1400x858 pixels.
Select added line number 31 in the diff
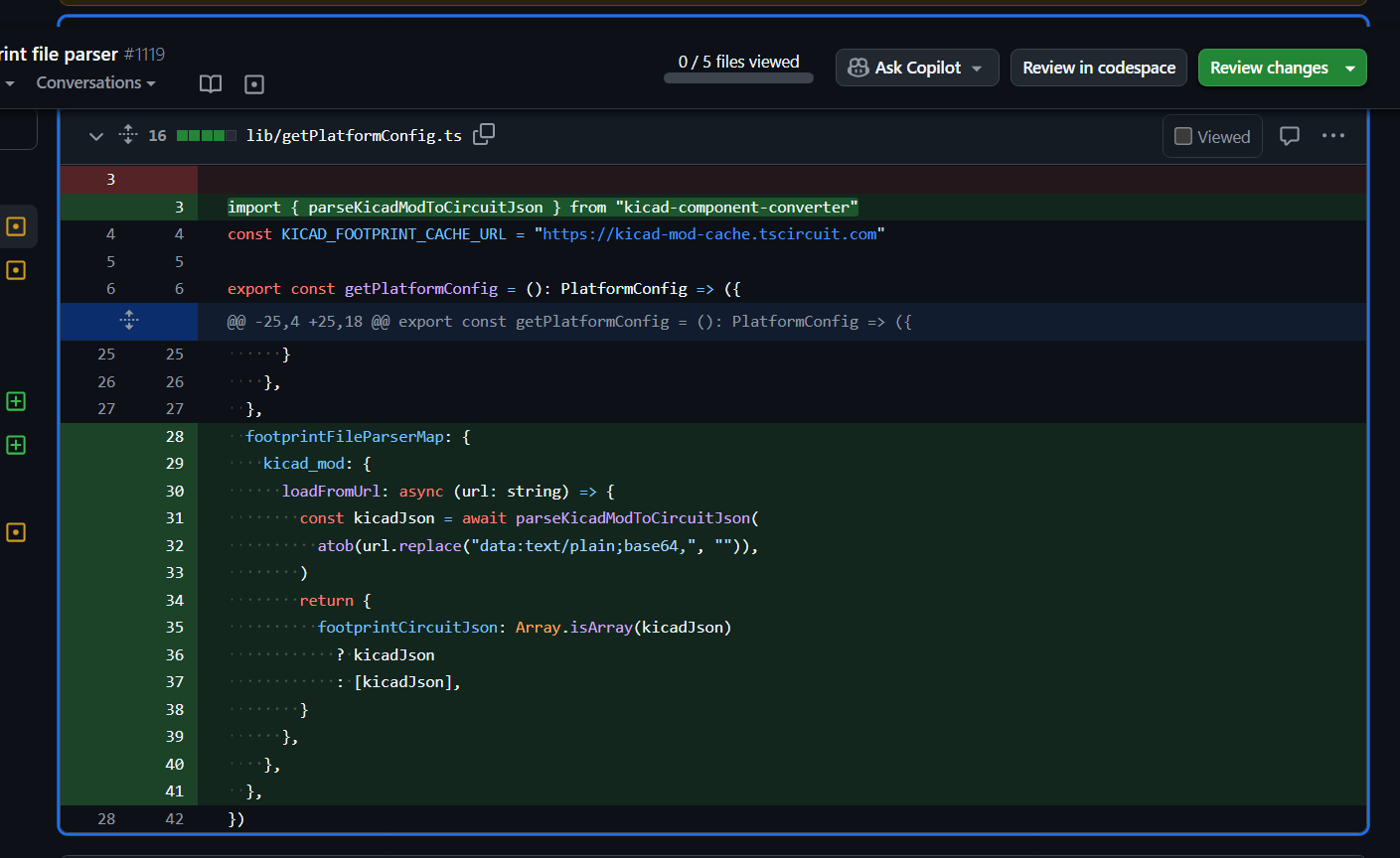coord(175,518)
